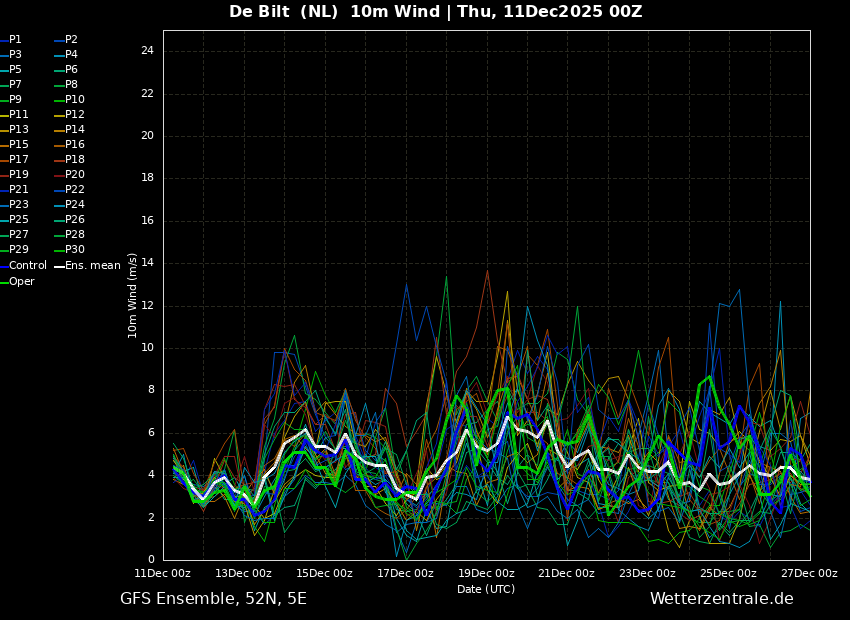Click the P20 legend entry
Viewport: 850px width, 620px height.
click(x=70, y=175)
